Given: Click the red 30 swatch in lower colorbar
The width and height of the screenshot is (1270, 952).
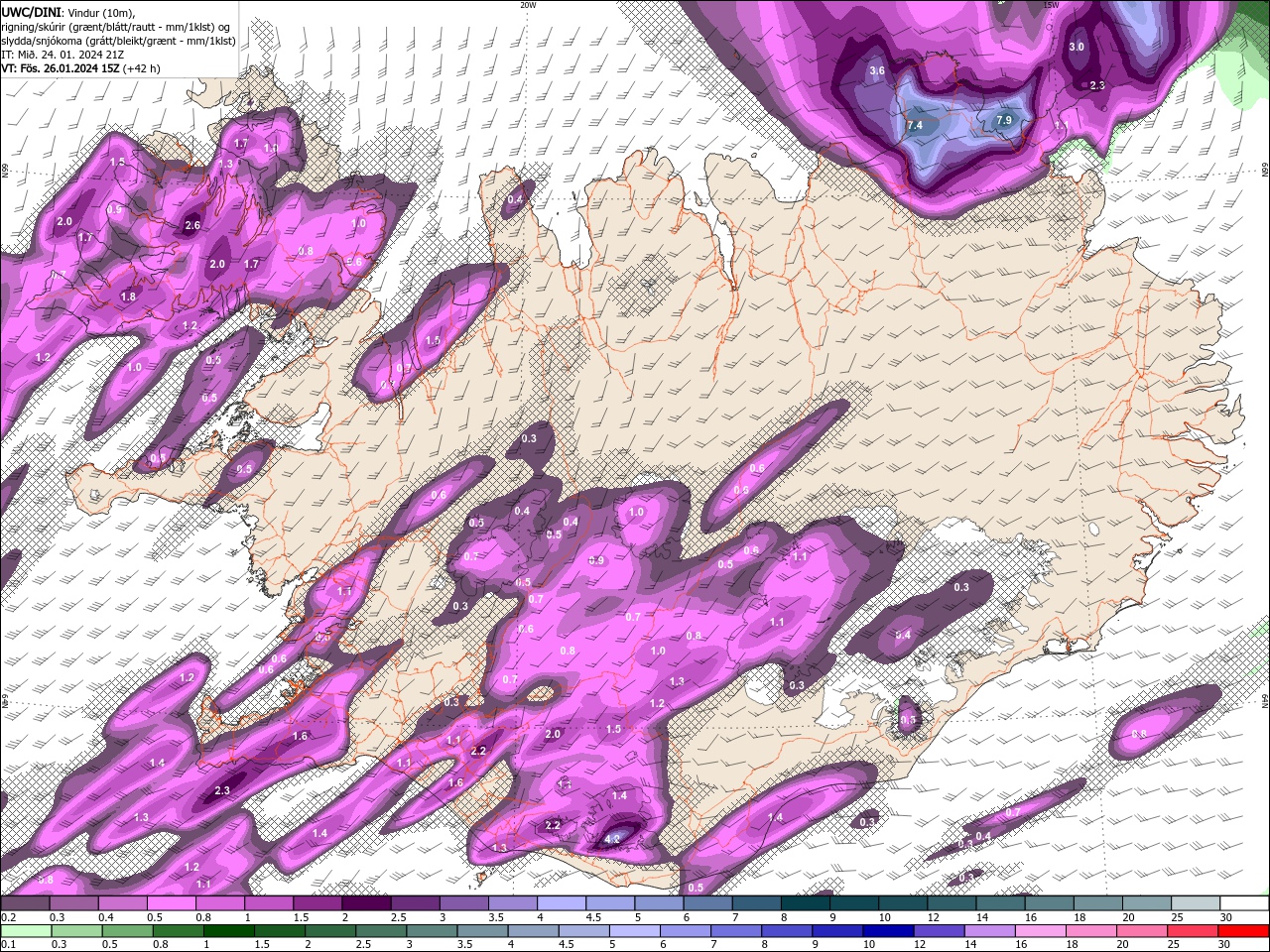Looking at the screenshot, I should click(1244, 930).
